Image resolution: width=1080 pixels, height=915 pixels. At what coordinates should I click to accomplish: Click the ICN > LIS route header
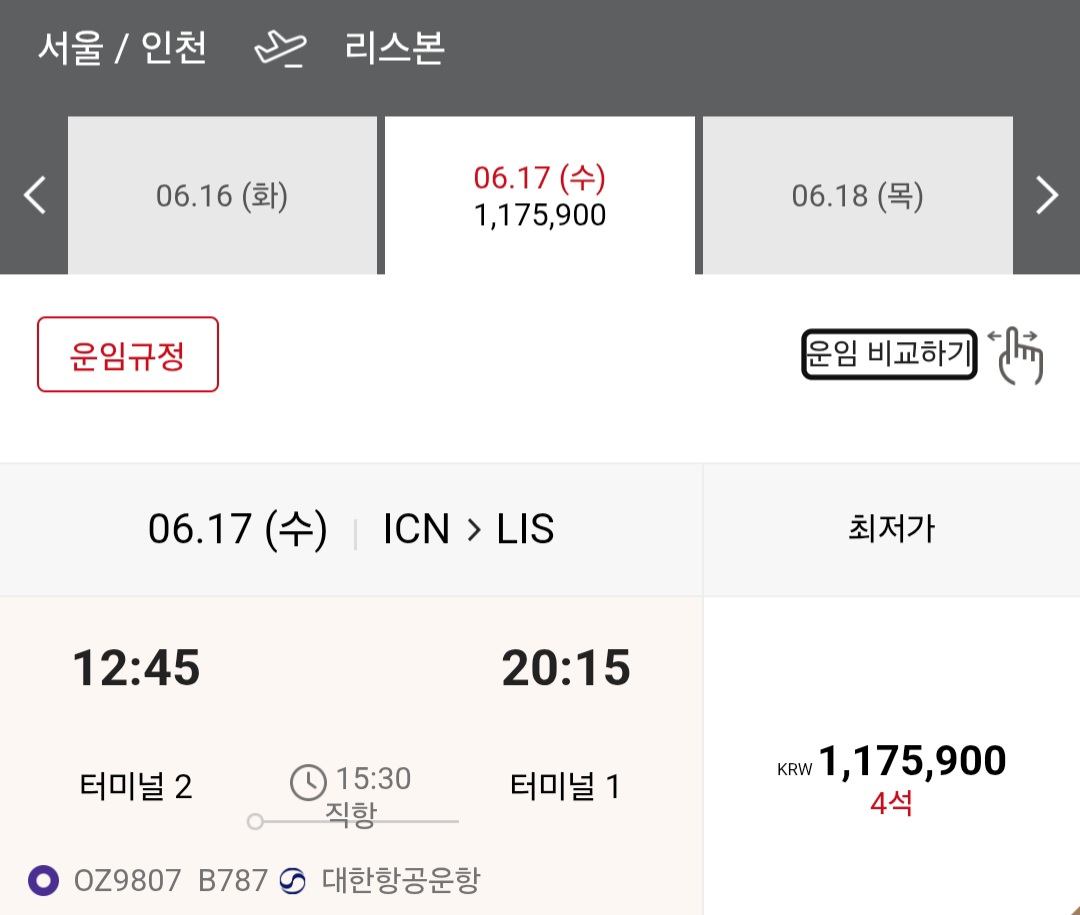pyautogui.click(x=468, y=529)
